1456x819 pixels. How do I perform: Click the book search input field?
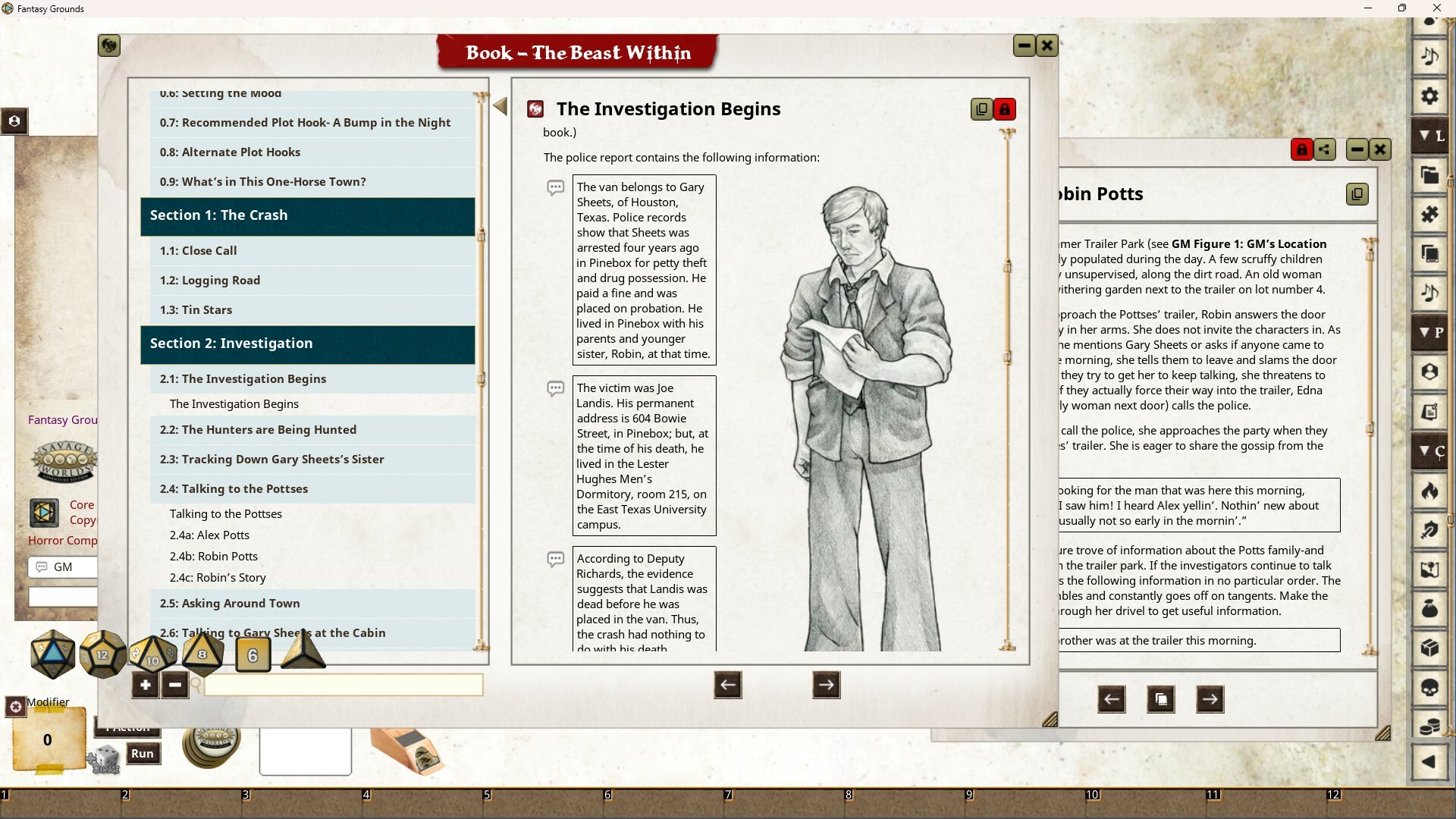(x=343, y=685)
